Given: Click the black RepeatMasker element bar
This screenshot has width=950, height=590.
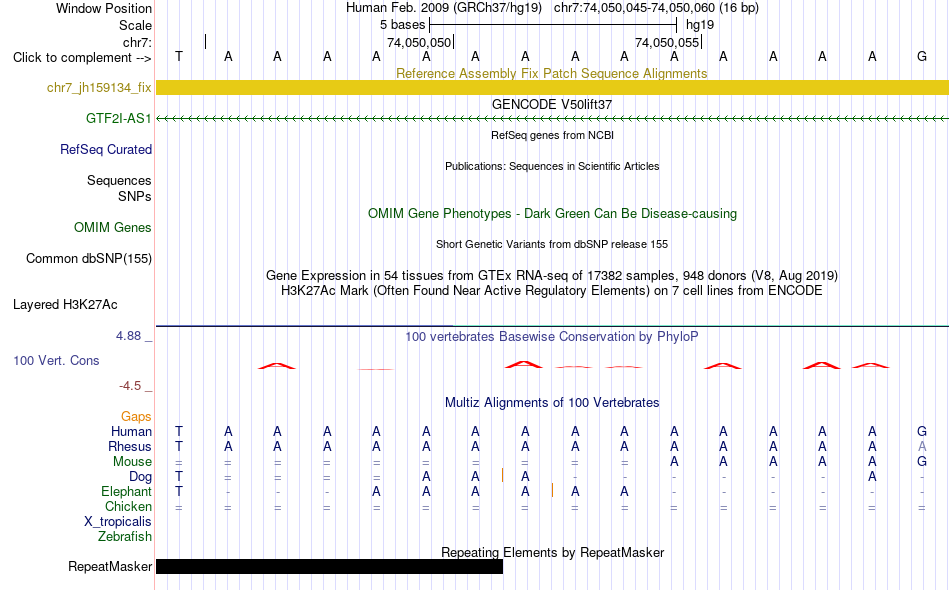Looking at the screenshot, I should (x=330, y=566).
